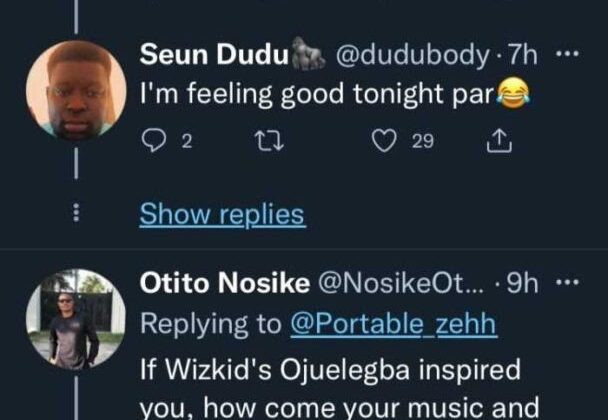608x420 pixels.
Task: Retweet Seun Dudu's tweet
Action: [x=261, y=143]
